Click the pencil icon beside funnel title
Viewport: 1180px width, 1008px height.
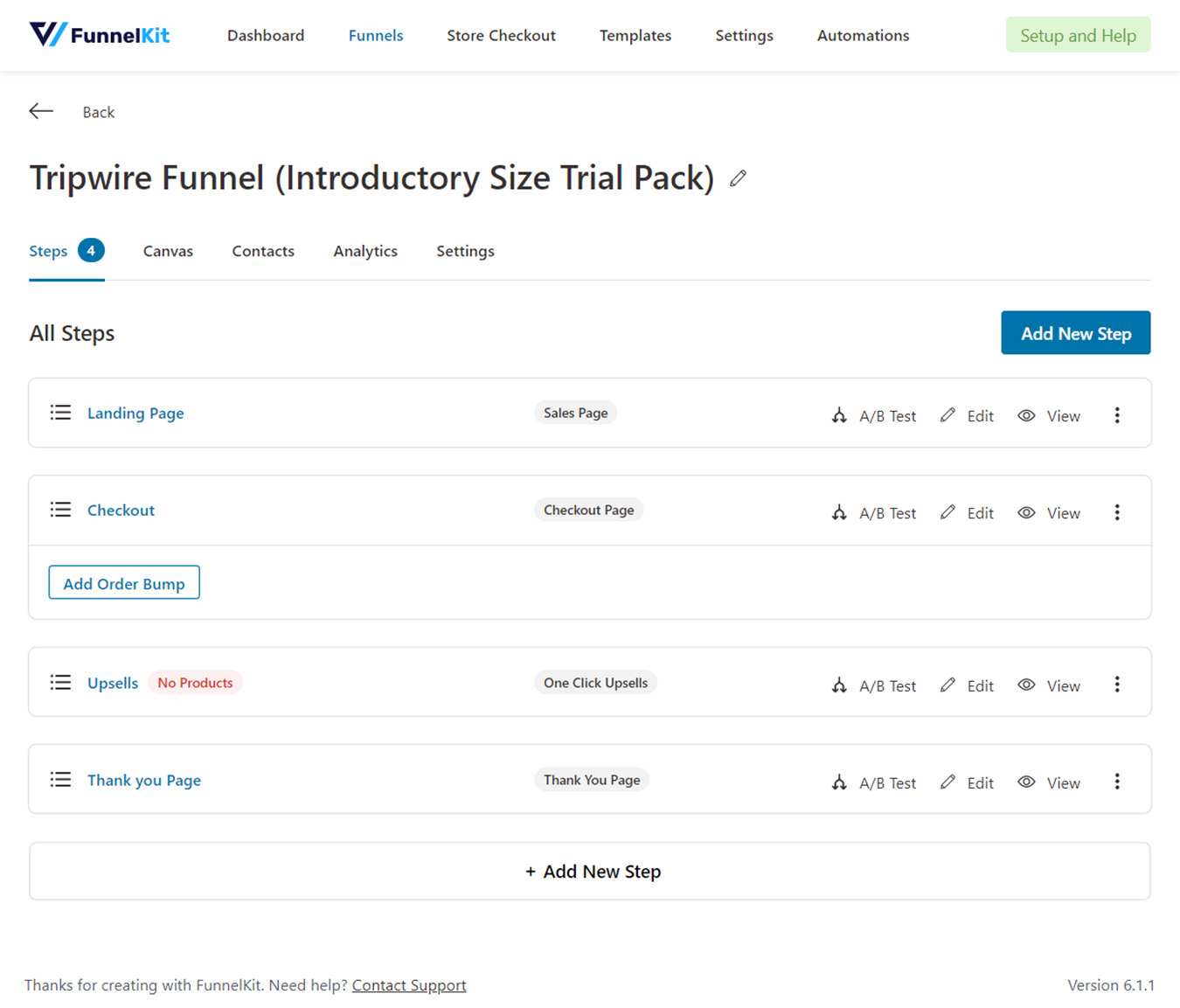[738, 178]
